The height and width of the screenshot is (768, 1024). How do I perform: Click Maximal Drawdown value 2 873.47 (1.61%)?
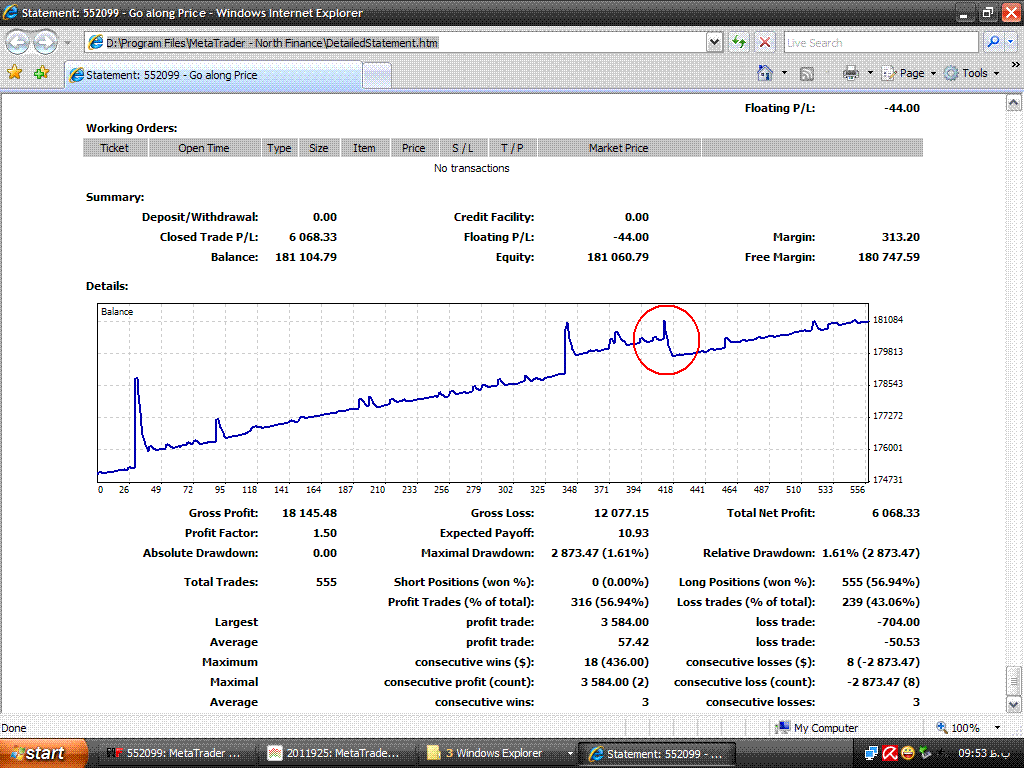[600, 553]
